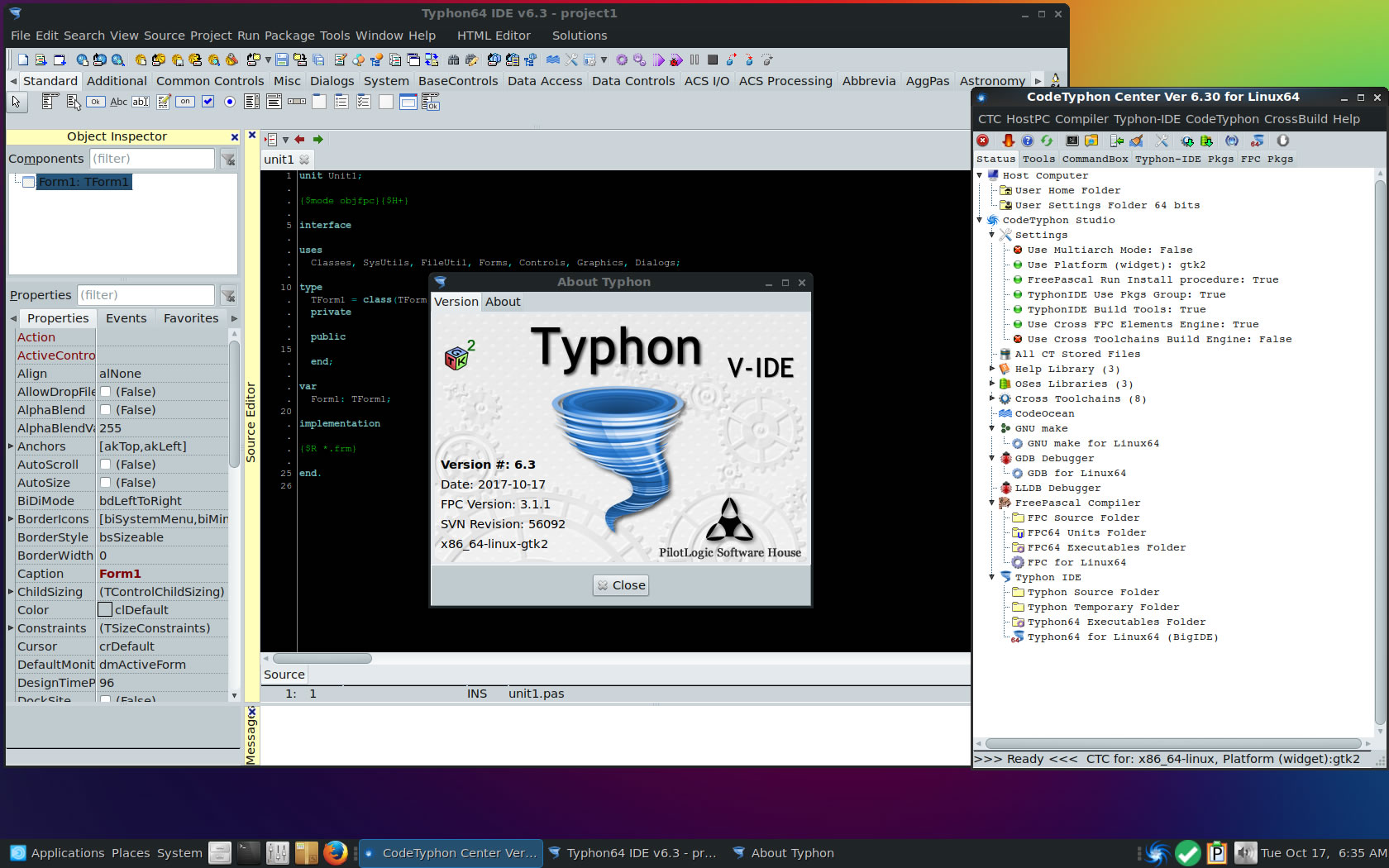This screenshot has width=1389, height=868.
Task: Click the wrench tools icon in CodeTyphon Center
Action: pos(1162,141)
